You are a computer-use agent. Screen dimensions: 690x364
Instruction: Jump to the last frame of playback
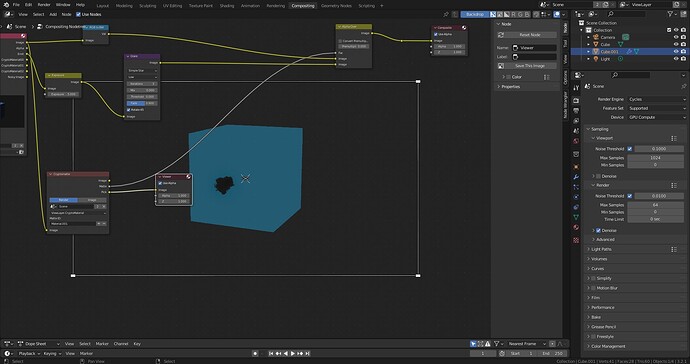(308, 353)
